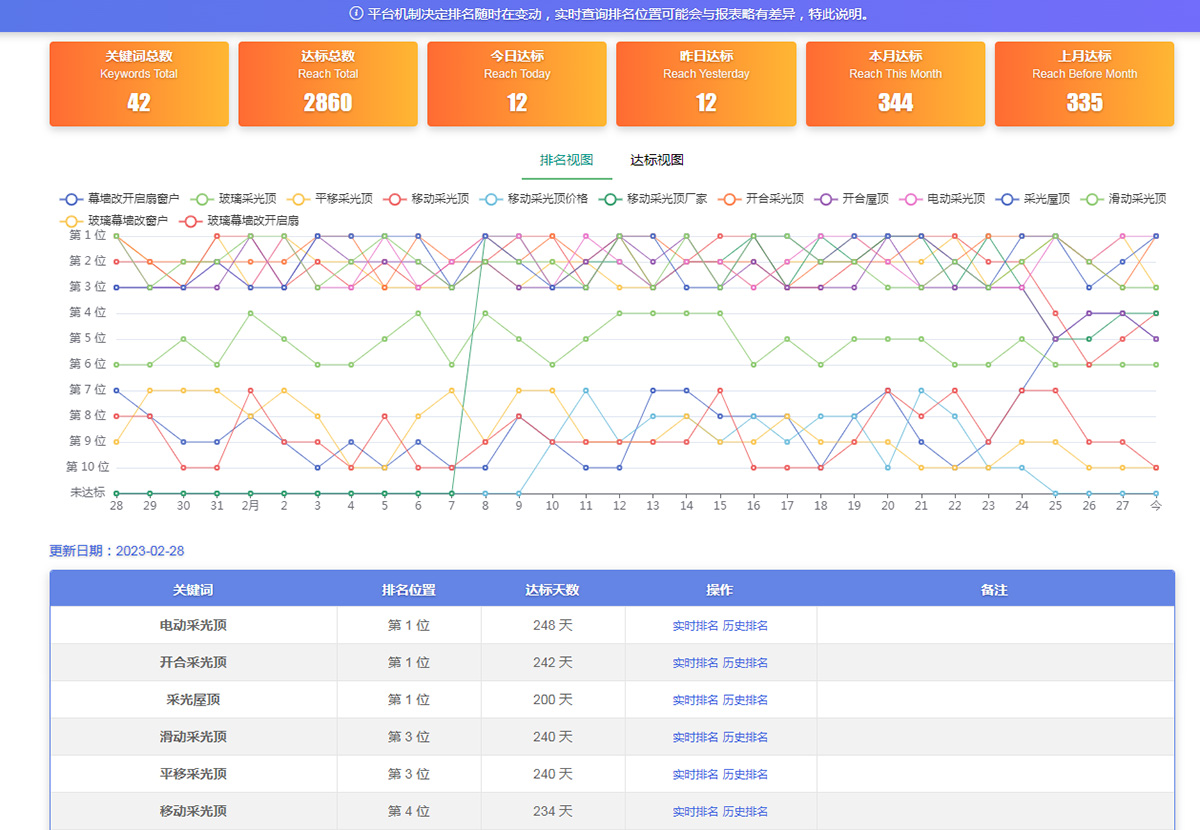Open 实时排名 for 滑动采光顶

[x=695, y=737]
